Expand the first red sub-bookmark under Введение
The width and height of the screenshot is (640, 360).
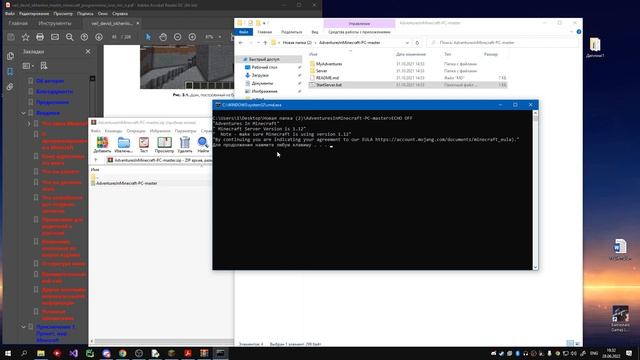[x=29, y=124]
